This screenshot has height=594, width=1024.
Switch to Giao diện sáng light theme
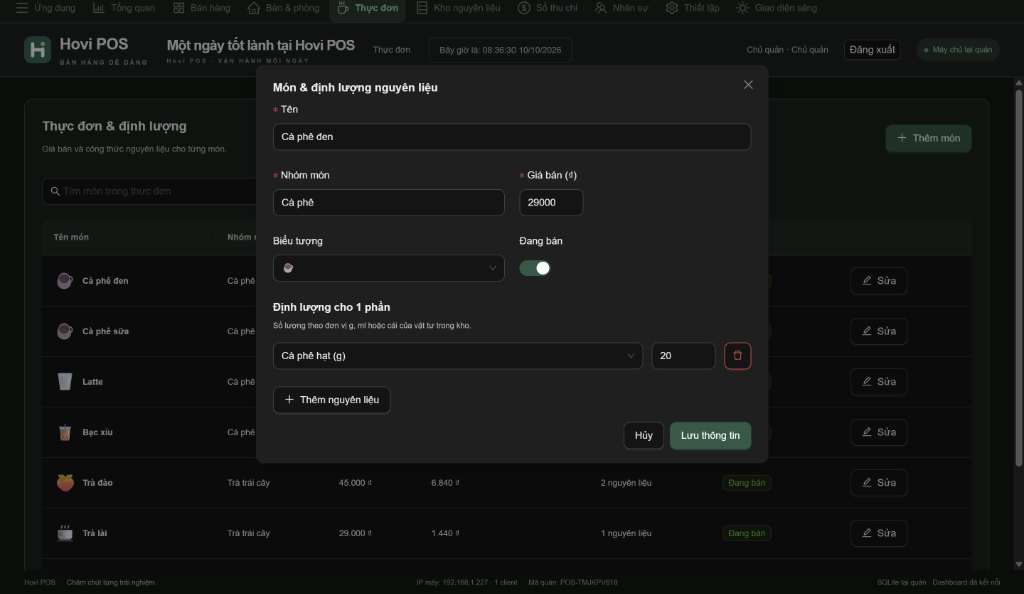coord(776,8)
